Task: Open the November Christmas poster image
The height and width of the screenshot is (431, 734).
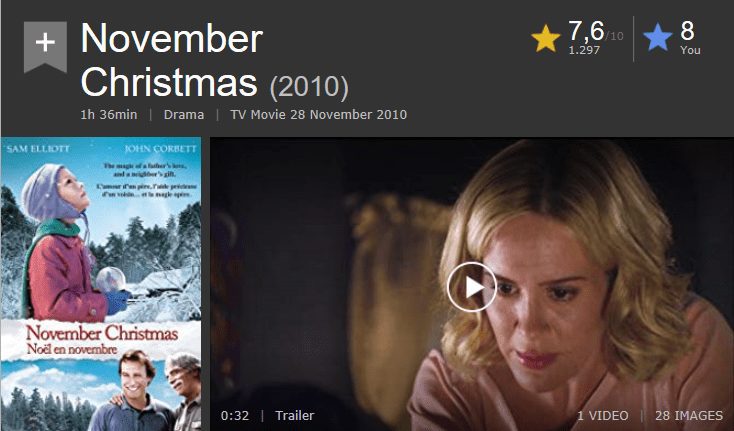Action: (101, 284)
